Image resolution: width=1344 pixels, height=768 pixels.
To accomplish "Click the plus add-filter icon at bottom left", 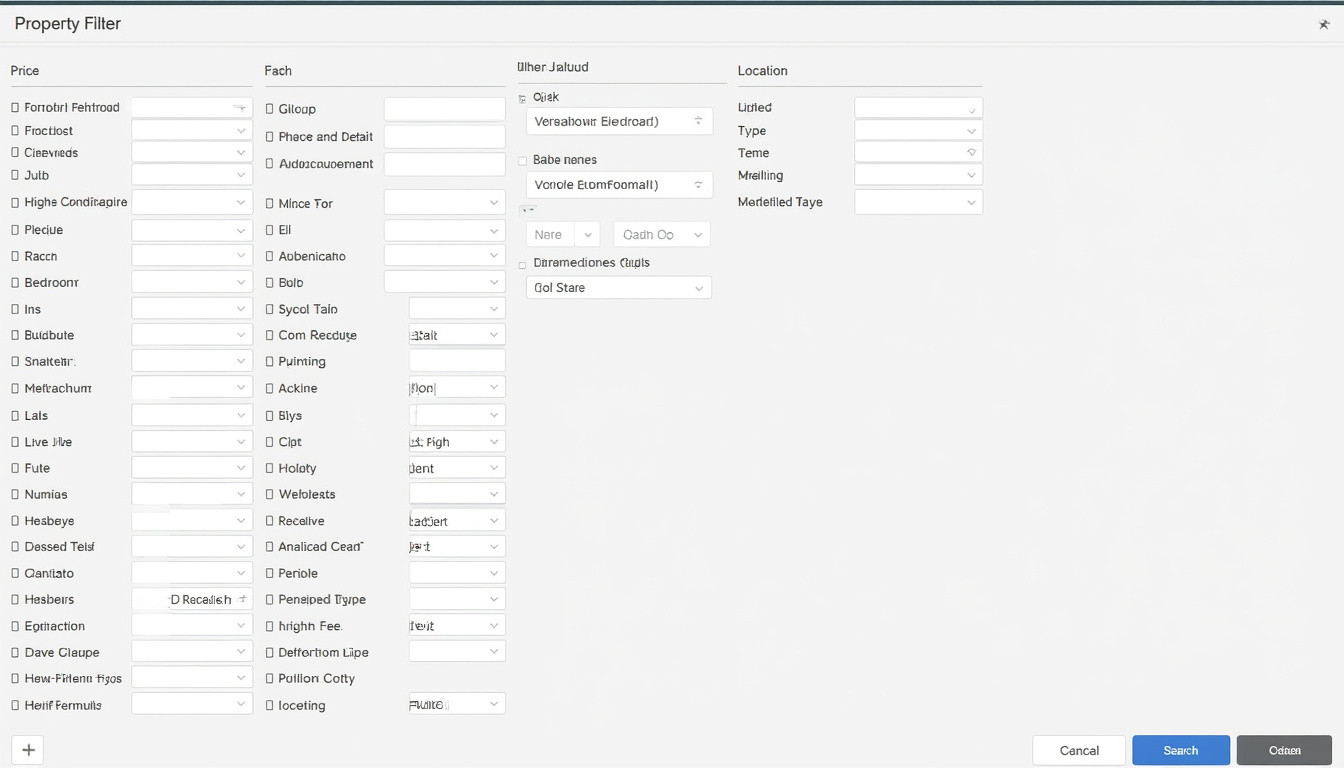I will click(x=28, y=750).
